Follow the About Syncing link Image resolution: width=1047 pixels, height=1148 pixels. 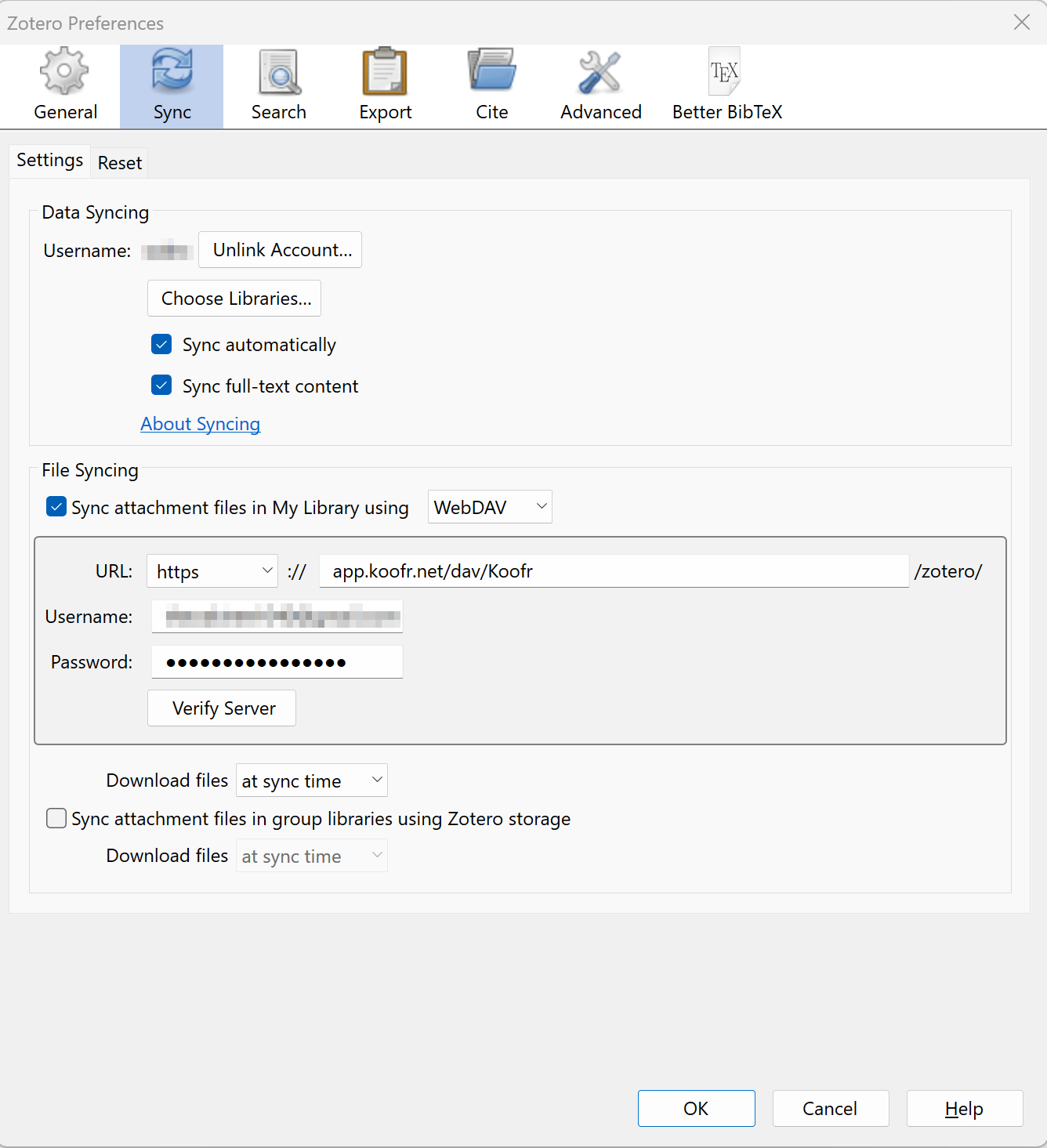coord(200,424)
